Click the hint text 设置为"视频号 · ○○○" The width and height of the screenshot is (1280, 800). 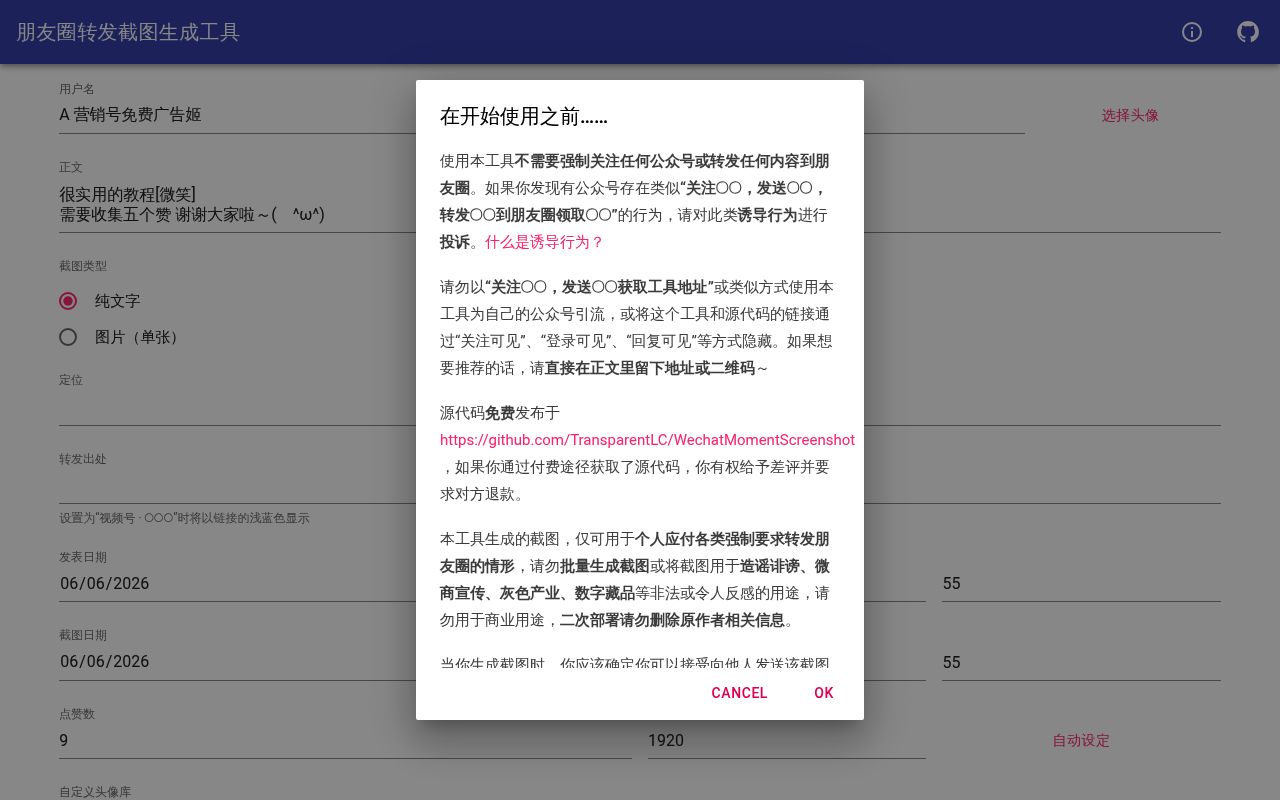pos(184,518)
